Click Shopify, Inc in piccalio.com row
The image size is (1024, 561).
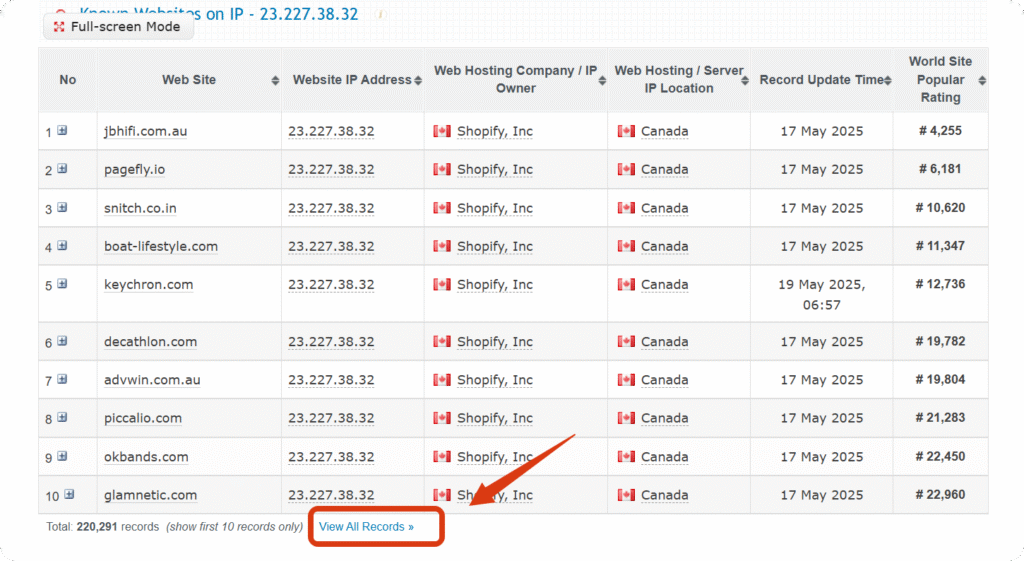pos(495,418)
